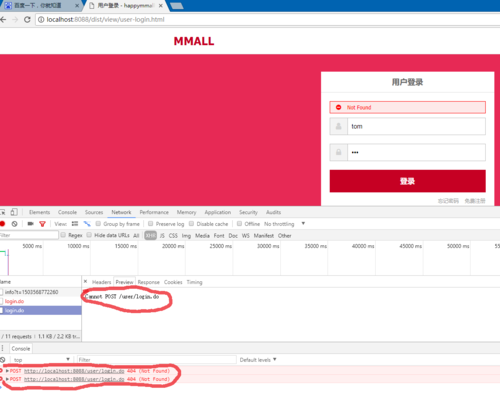Check Hide data URLs

tap(89, 235)
